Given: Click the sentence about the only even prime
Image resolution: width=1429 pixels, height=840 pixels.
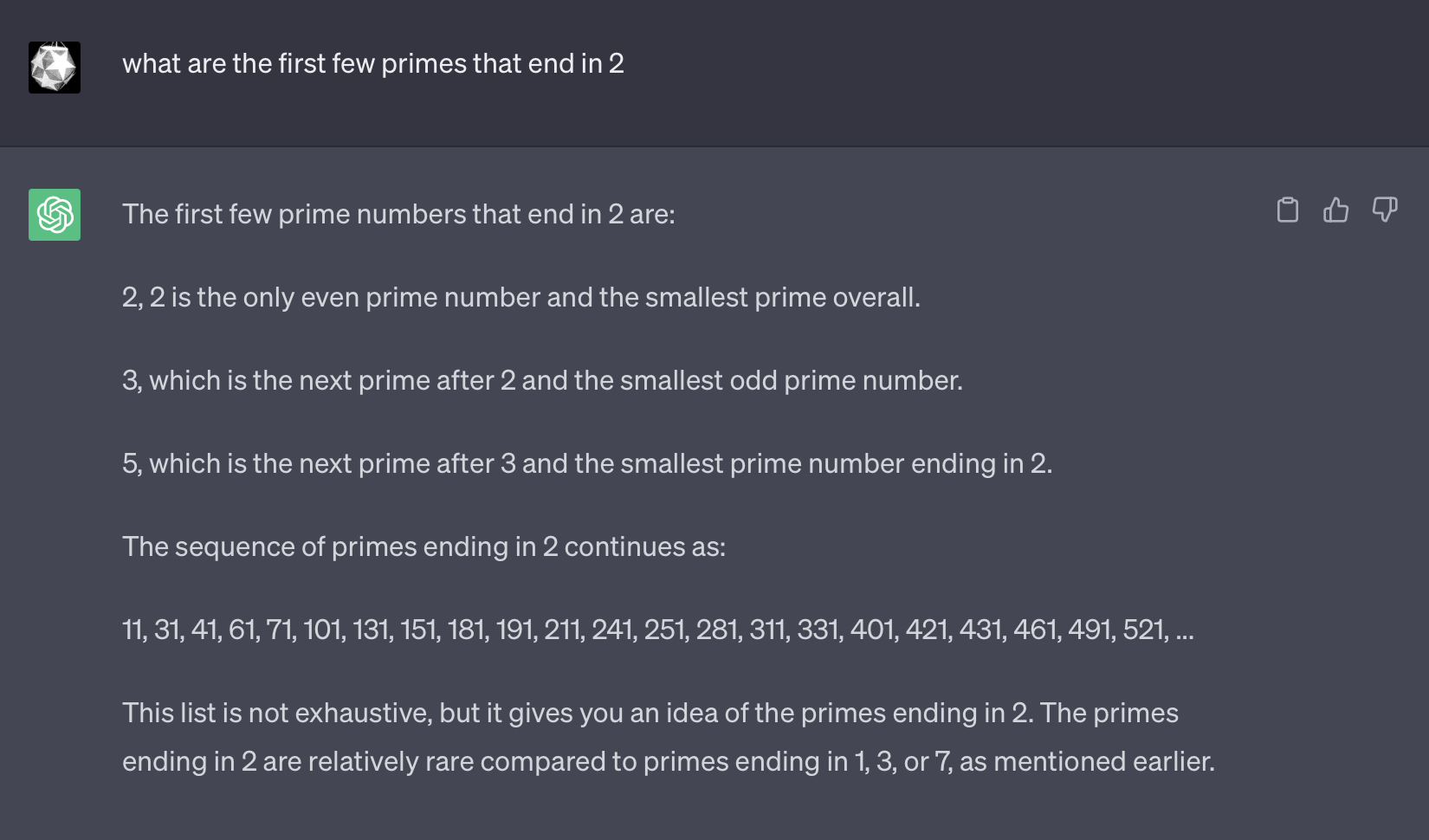Looking at the screenshot, I should coord(521,298).
